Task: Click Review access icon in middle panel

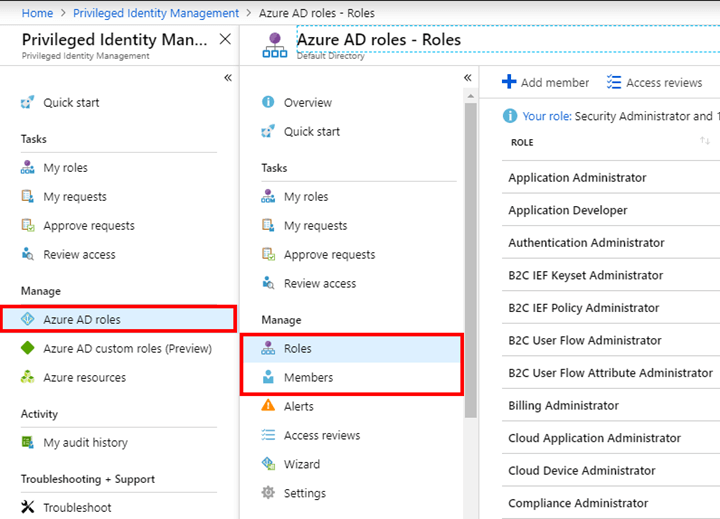Action: (268, 283)
